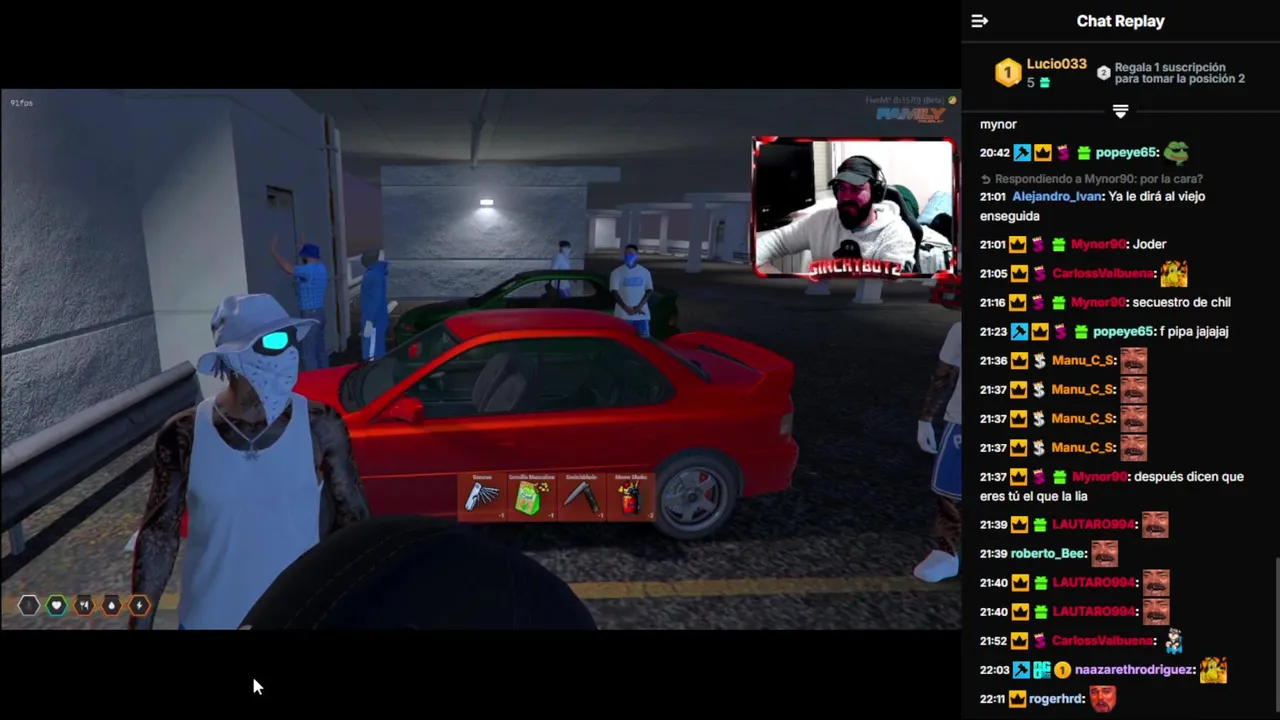Expand the gift leaderboard chevron
Viewport: 1280px width, 720px height.
pos(1120,111)
